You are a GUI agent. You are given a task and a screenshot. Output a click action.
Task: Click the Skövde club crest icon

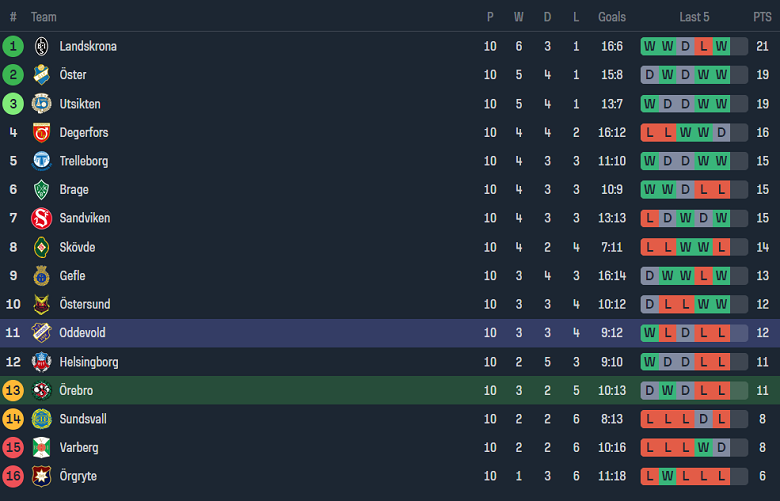41,247
